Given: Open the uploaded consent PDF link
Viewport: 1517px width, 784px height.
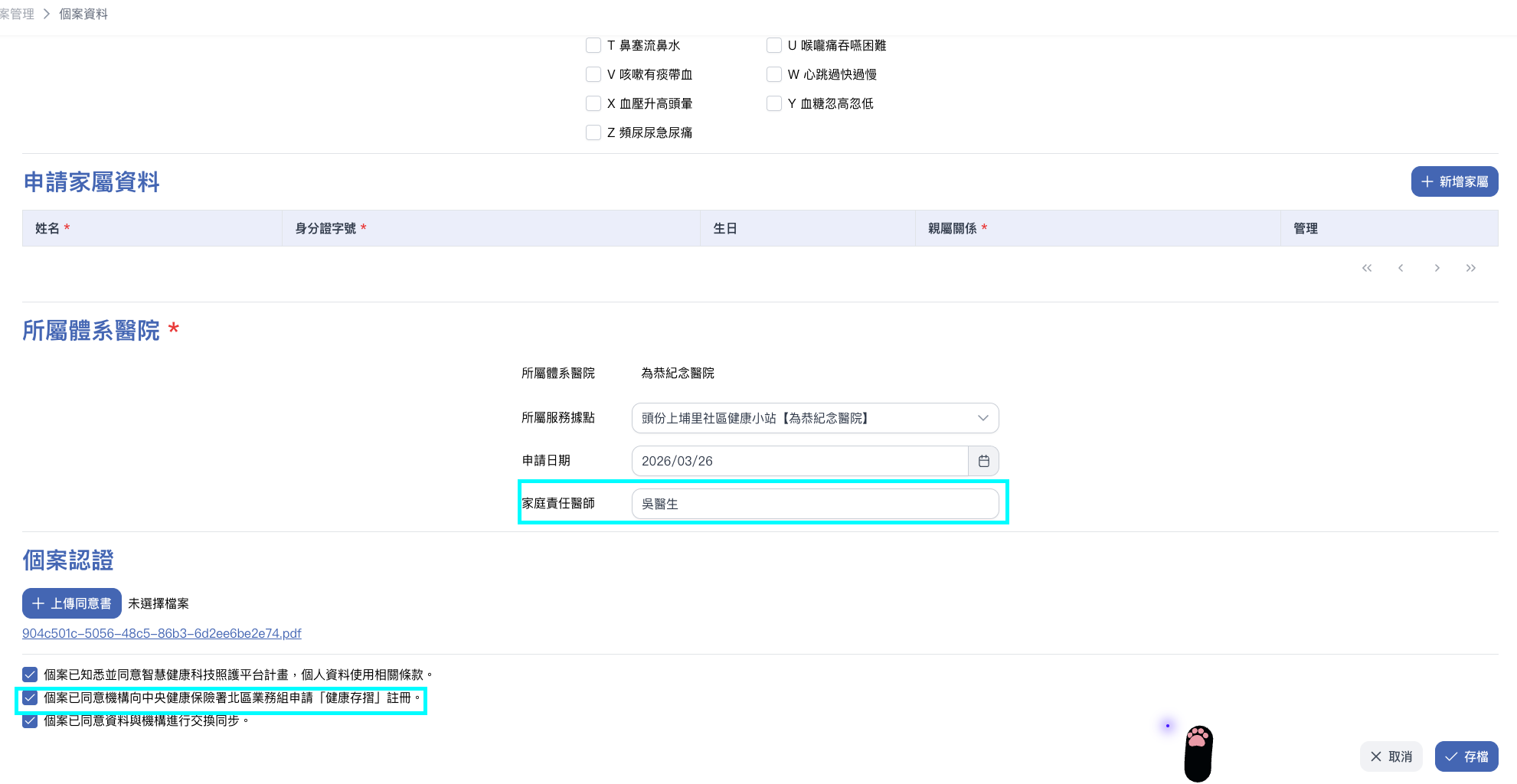Looking at the screenshot, I should [162, 633].
